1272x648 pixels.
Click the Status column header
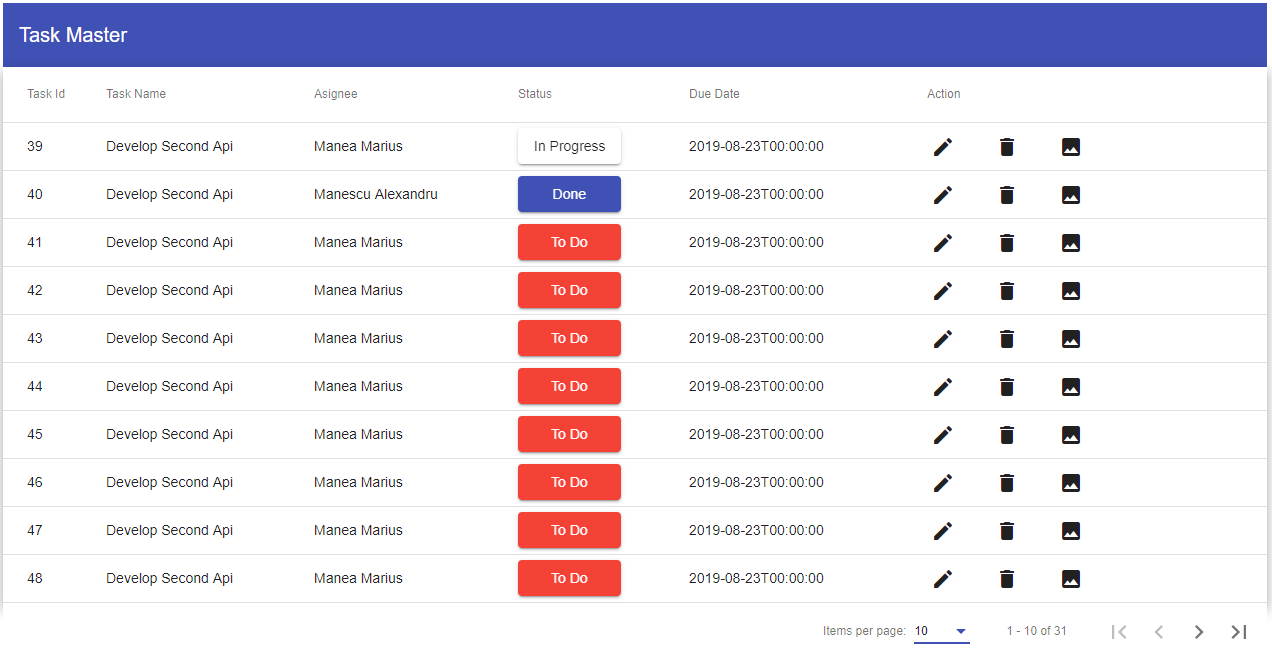tap(534, 93)
